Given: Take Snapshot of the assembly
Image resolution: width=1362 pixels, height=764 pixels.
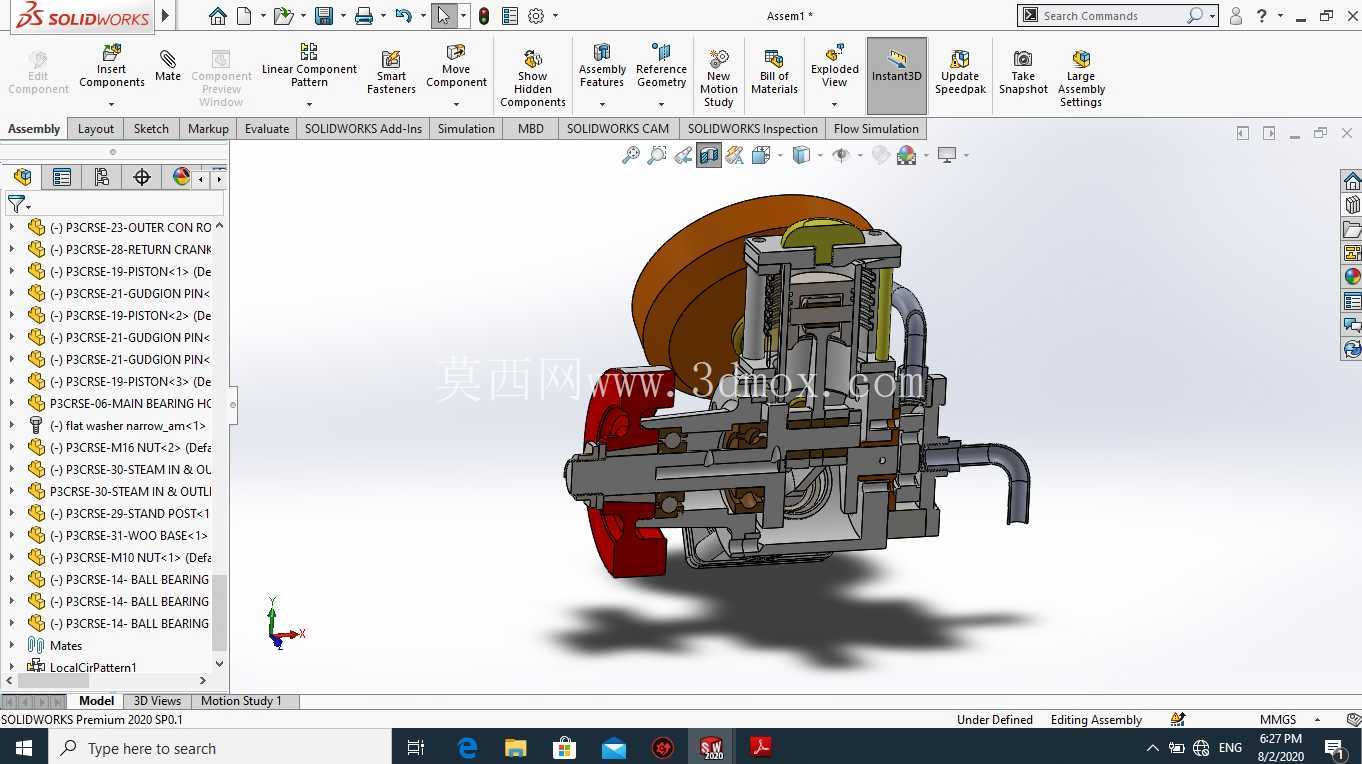Looking at the screenshot, I should pyautogui.click(x=1023, y=72).
